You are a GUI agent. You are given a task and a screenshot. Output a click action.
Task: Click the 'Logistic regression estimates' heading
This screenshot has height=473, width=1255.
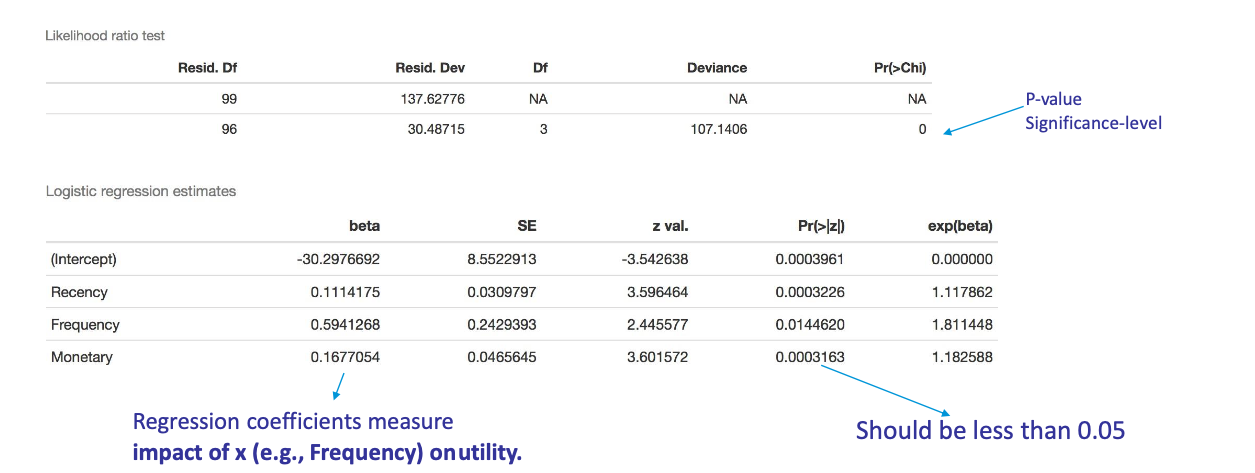click(x=141, y=191)
